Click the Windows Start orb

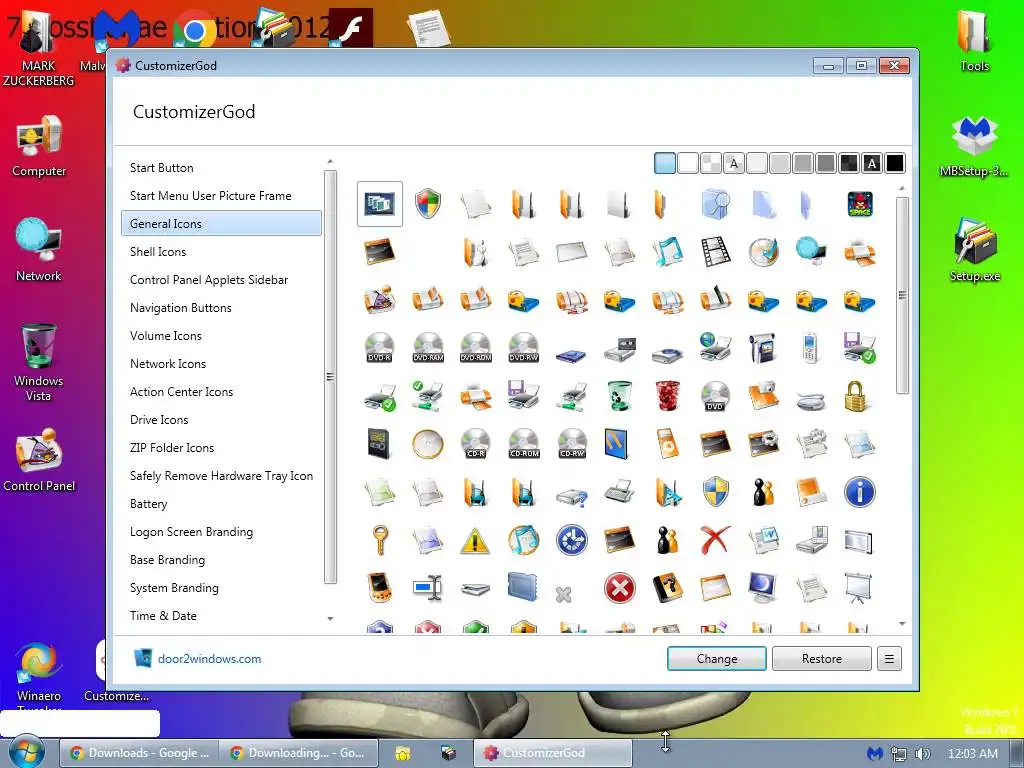point(25,752)
